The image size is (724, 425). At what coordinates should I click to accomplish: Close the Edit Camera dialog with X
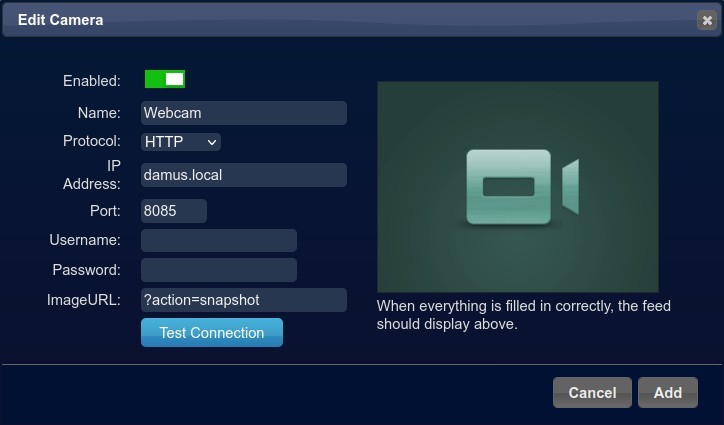tap(707, 20)
